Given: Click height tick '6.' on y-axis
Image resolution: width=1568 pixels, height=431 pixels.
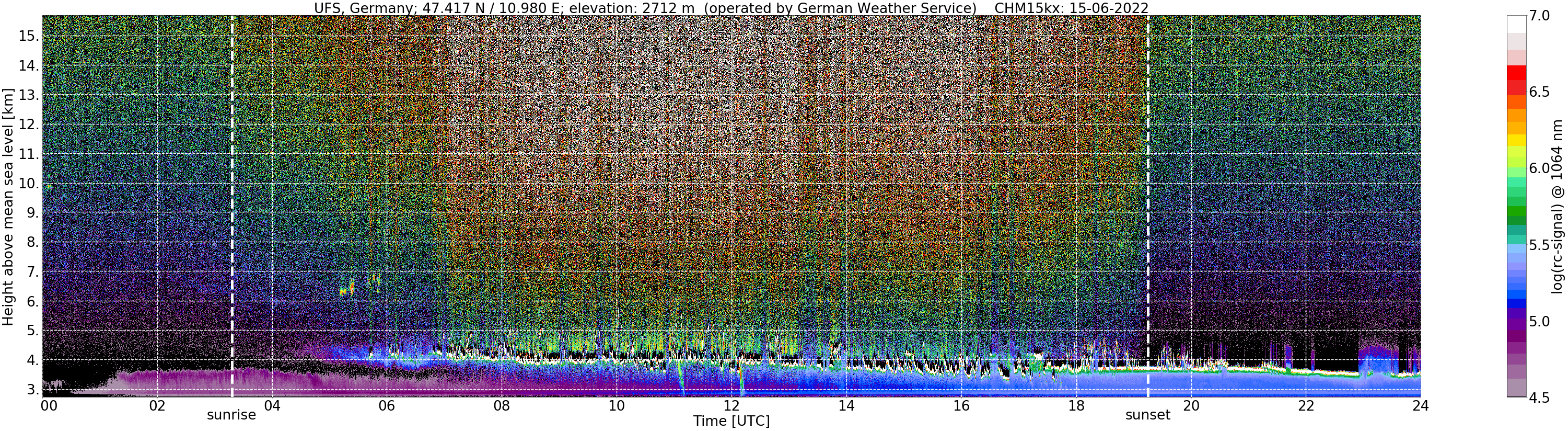Looking at the screenshot, I should pos(32,301).
